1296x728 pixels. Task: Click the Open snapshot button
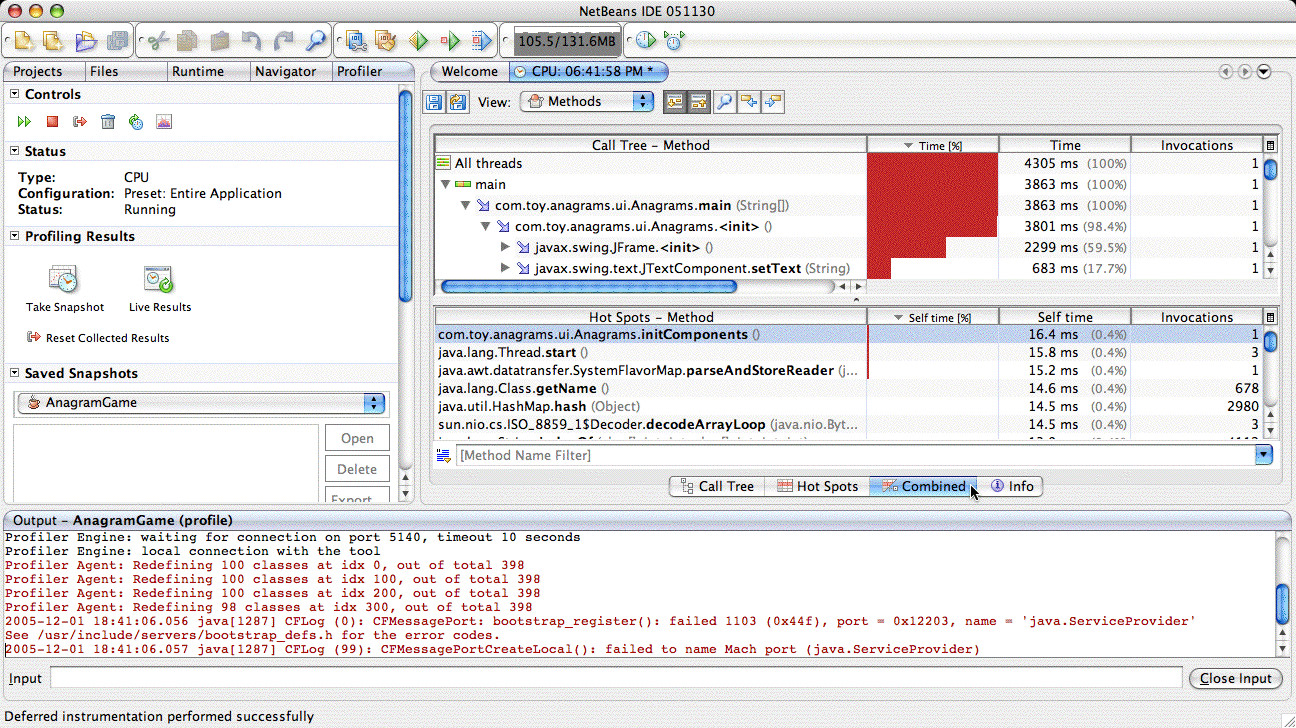357,438
